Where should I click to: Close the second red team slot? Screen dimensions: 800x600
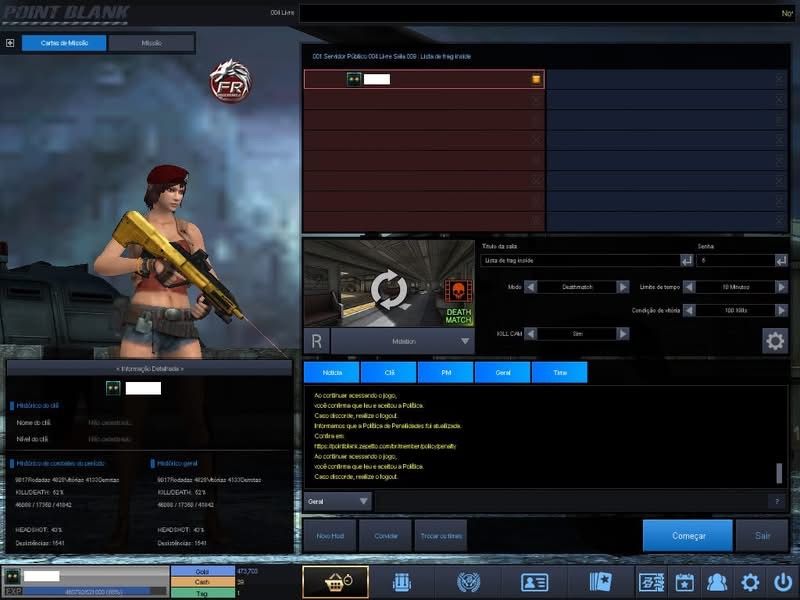point(536,99)
